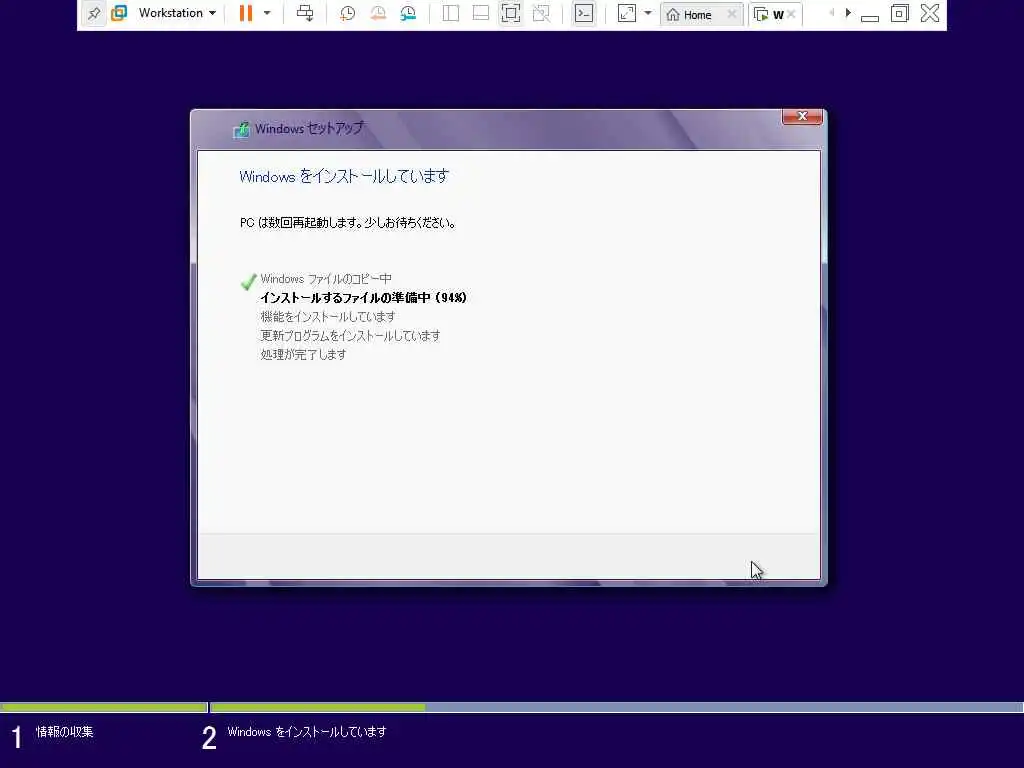Go to the previous tab arrow
The image size is (1024, 768).
[x=831, y=12]
